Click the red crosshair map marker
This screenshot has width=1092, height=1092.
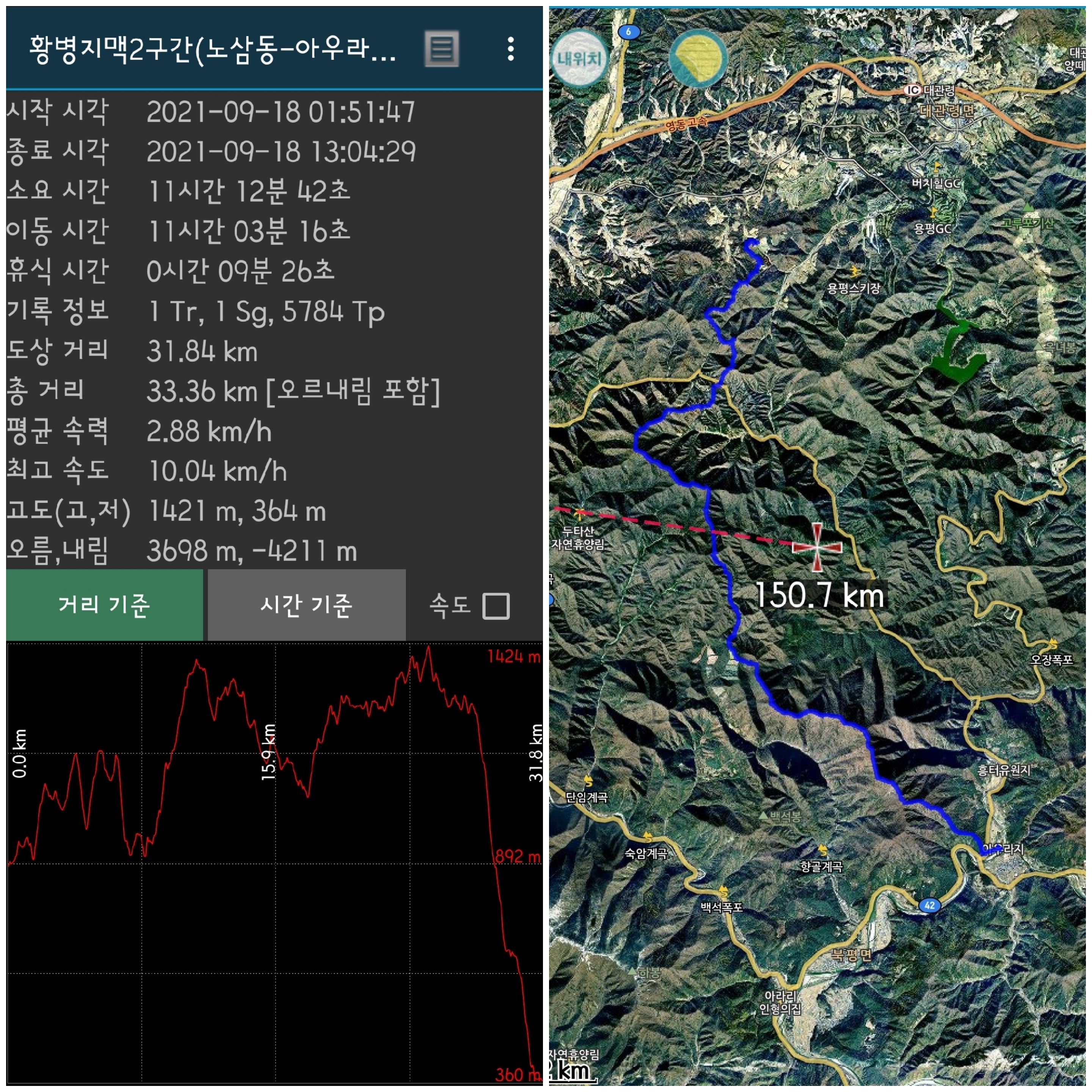817,546
